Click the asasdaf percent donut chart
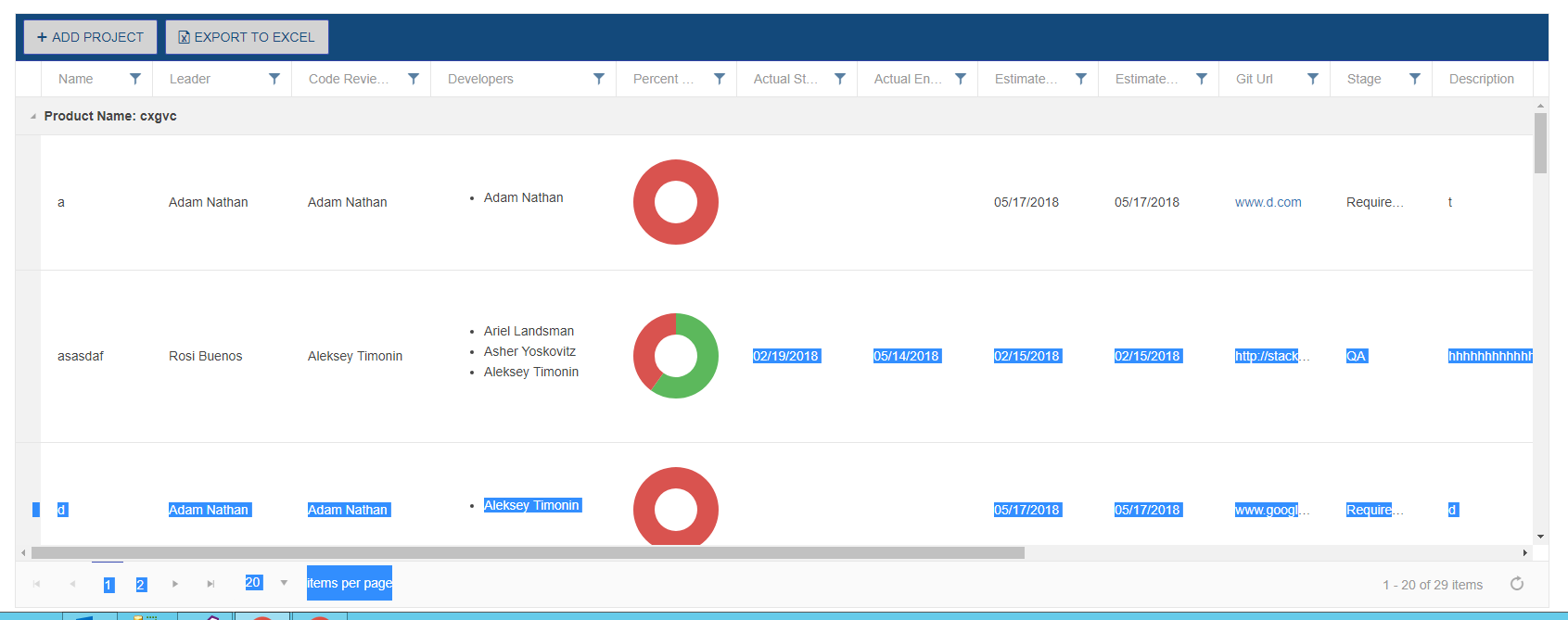The image size is (1568, 620). click(676, 356)
